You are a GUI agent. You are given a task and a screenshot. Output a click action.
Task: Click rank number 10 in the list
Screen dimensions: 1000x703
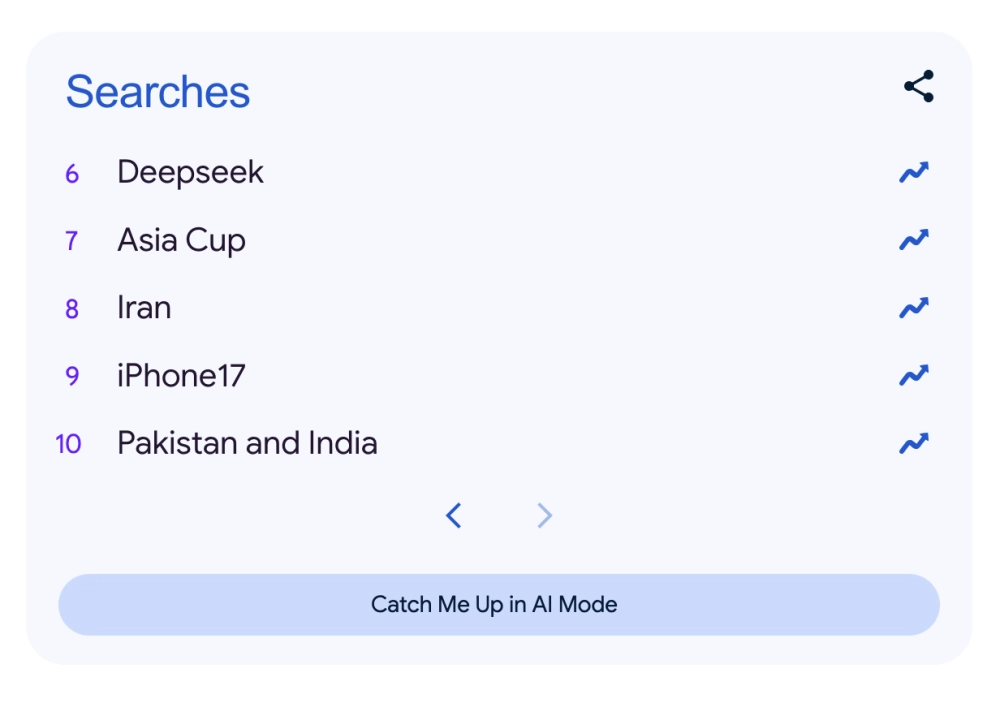[68, 444]
